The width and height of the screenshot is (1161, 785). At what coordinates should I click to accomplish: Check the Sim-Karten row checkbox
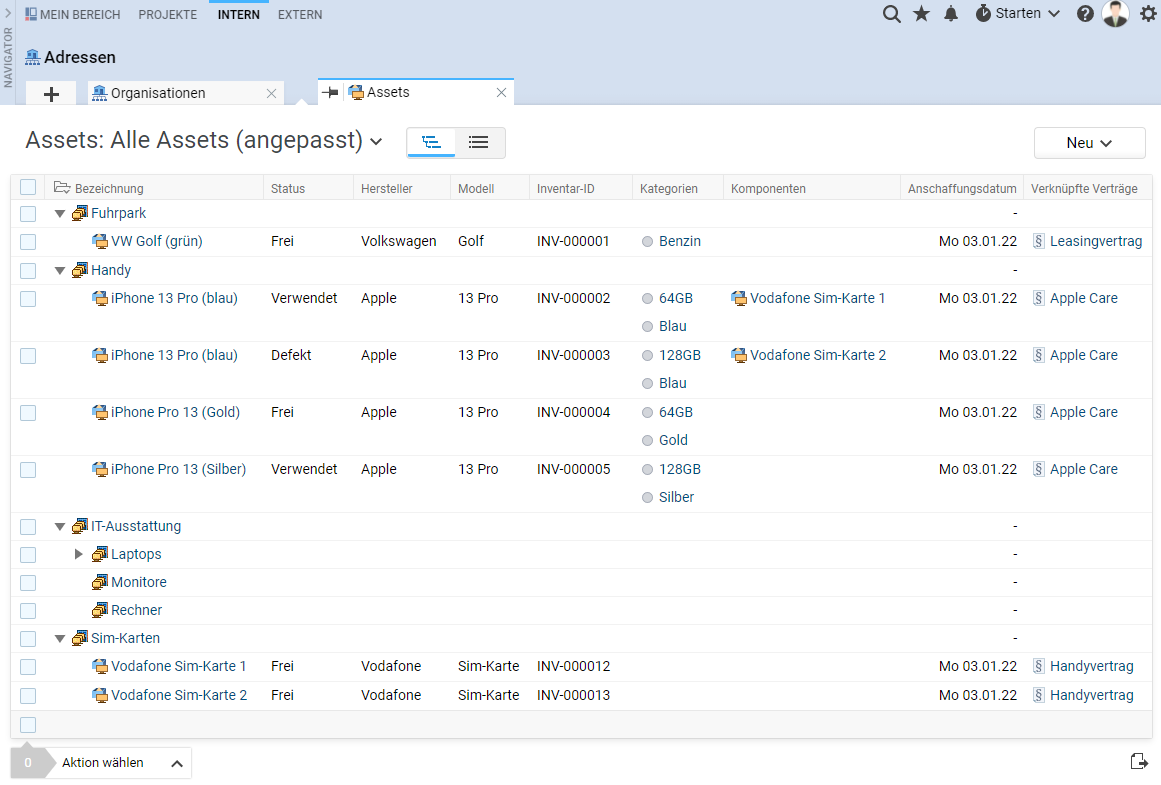tap(28, 639)
